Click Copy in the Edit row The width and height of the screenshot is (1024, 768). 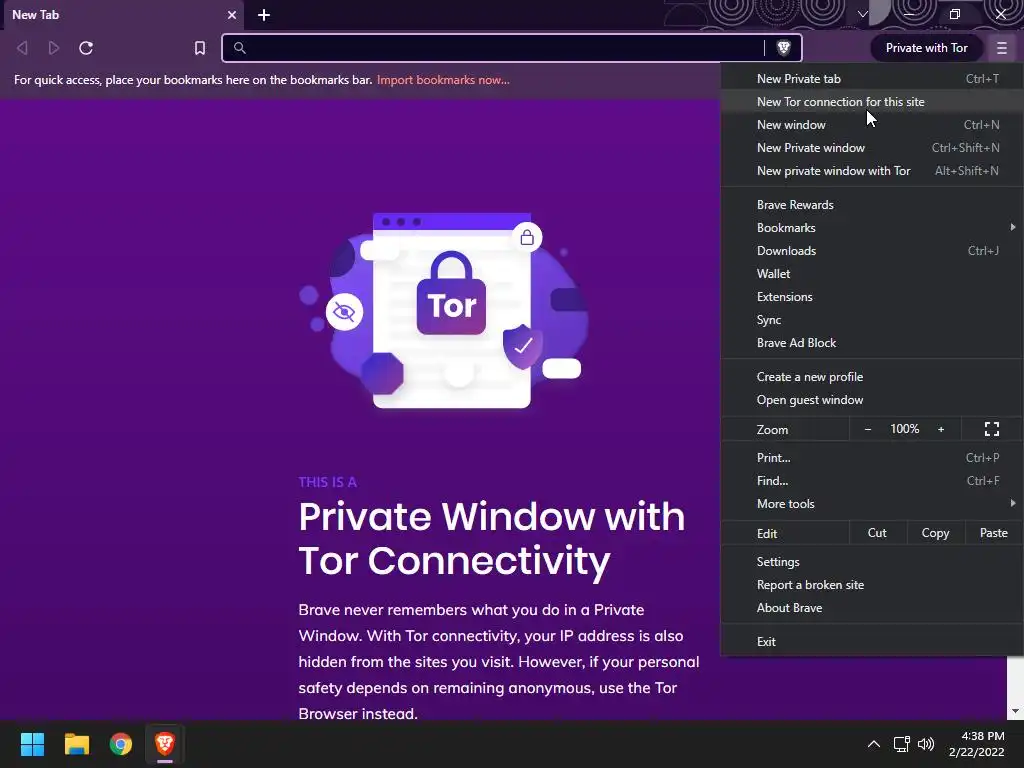pos(935,533)
